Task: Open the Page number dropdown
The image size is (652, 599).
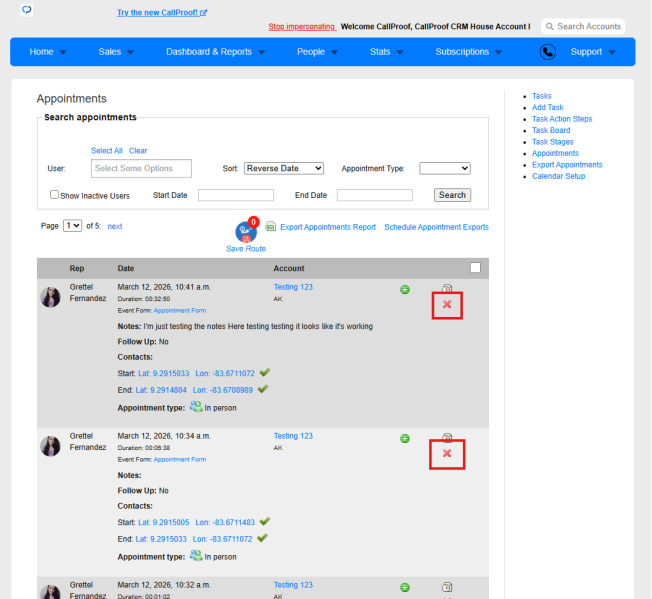Action: click(72, 226)
